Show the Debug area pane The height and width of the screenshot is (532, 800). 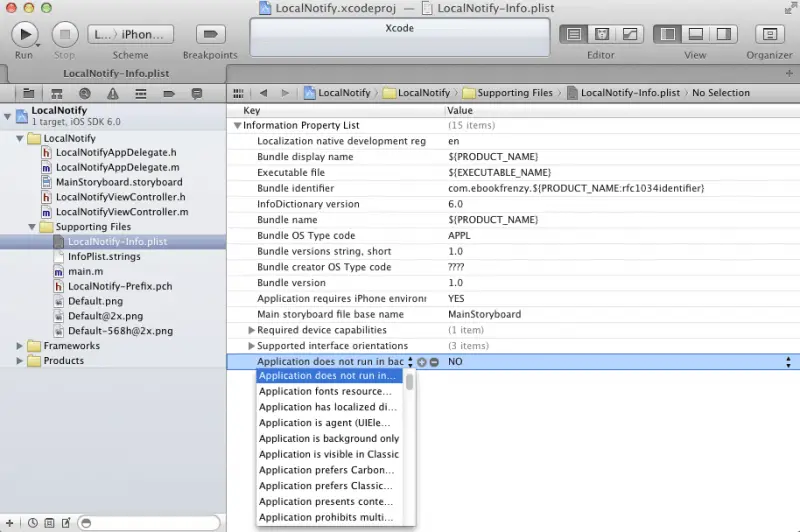[x=695, y=34]
